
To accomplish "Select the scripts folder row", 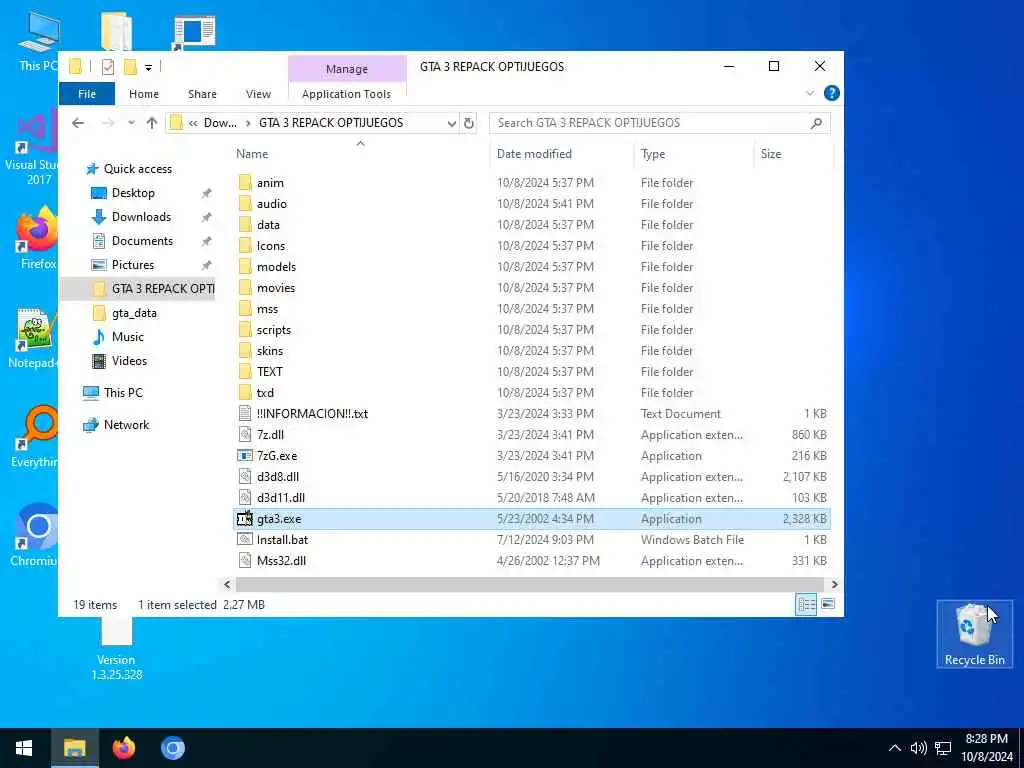I will point(532,330).
